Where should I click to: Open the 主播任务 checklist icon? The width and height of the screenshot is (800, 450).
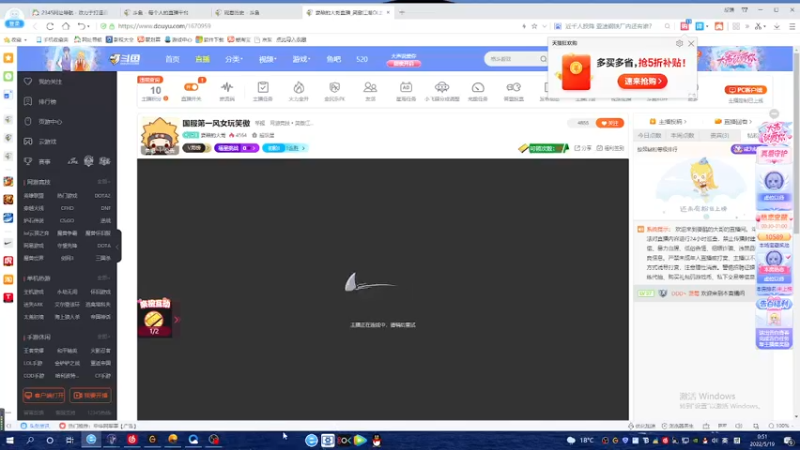pyautogui.click(x=263, y=87)
